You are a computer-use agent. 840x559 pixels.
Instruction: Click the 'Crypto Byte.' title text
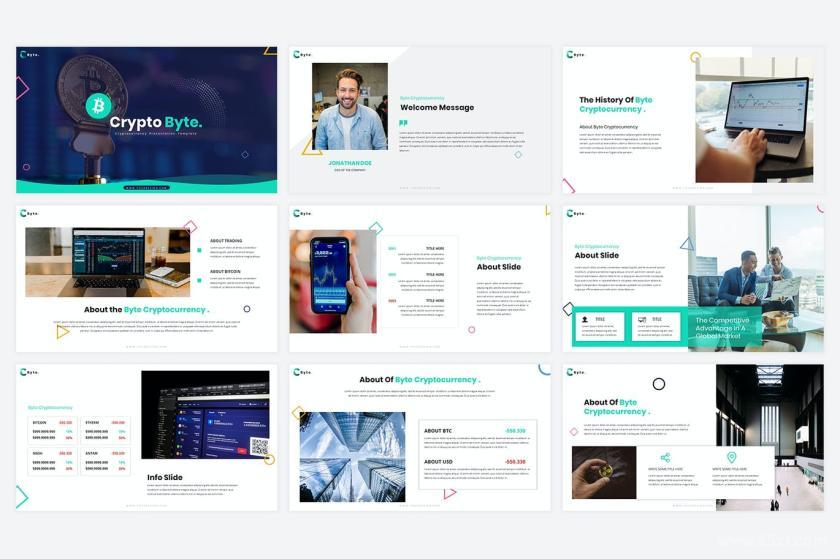click(x=156, y=122)
